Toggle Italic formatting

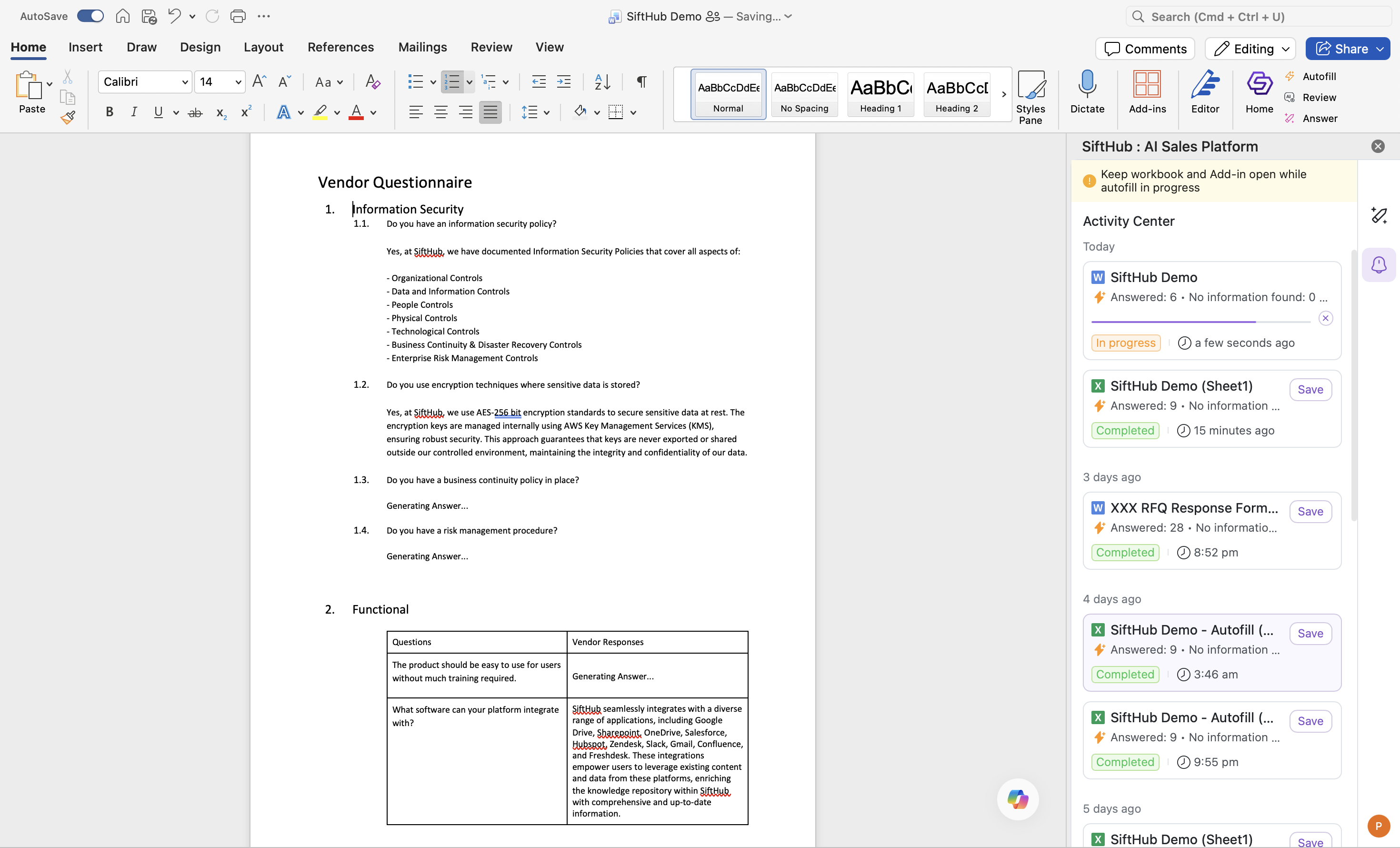tap(133, 112)
